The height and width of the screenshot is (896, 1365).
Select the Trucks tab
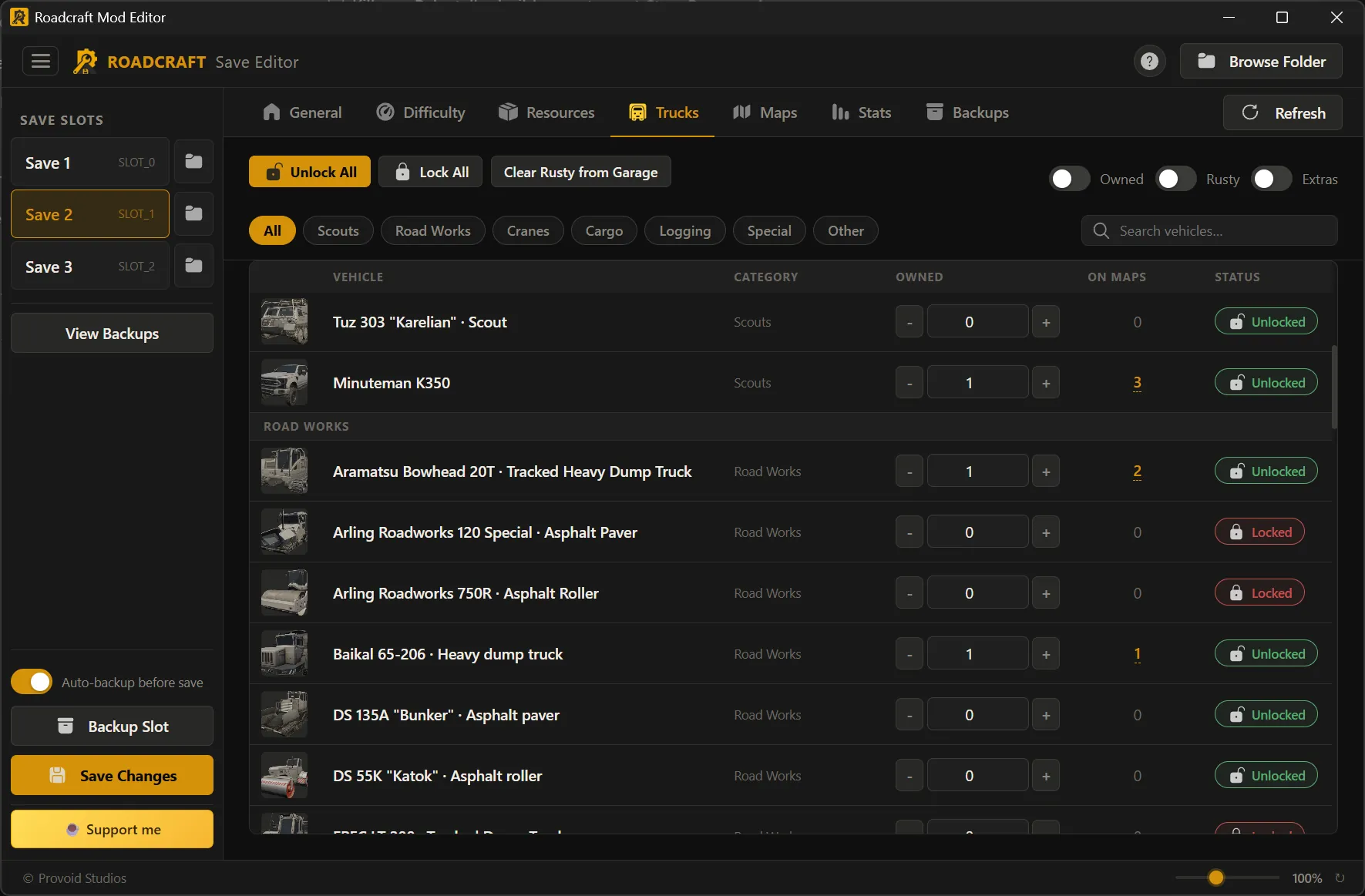pos(664,112)
